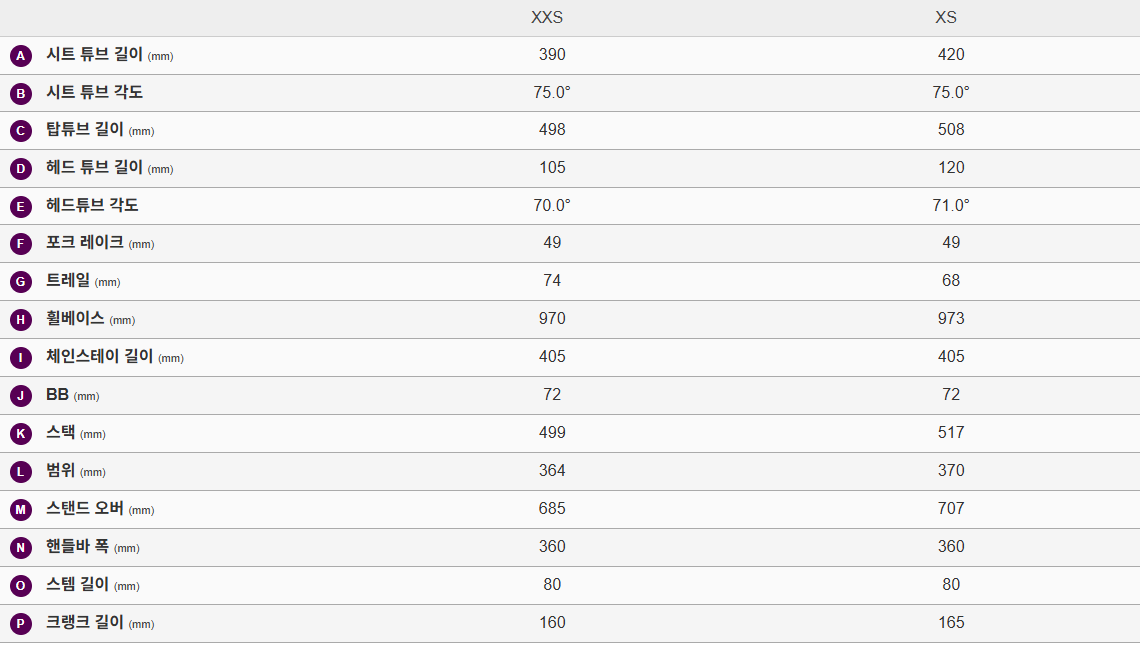Select the XS column header
Image resolution: width=1142 pixels, height=646 pixels.
[x=946, y=17]
